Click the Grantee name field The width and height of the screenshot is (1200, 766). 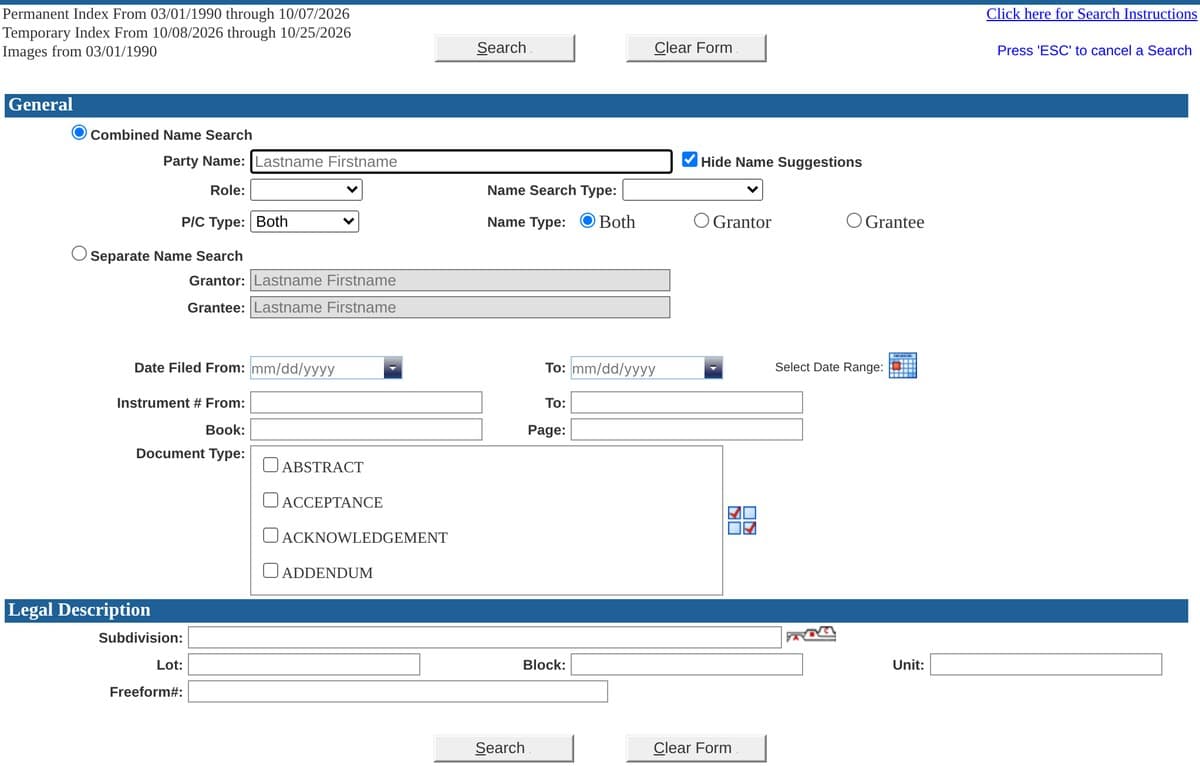[460, 307]
